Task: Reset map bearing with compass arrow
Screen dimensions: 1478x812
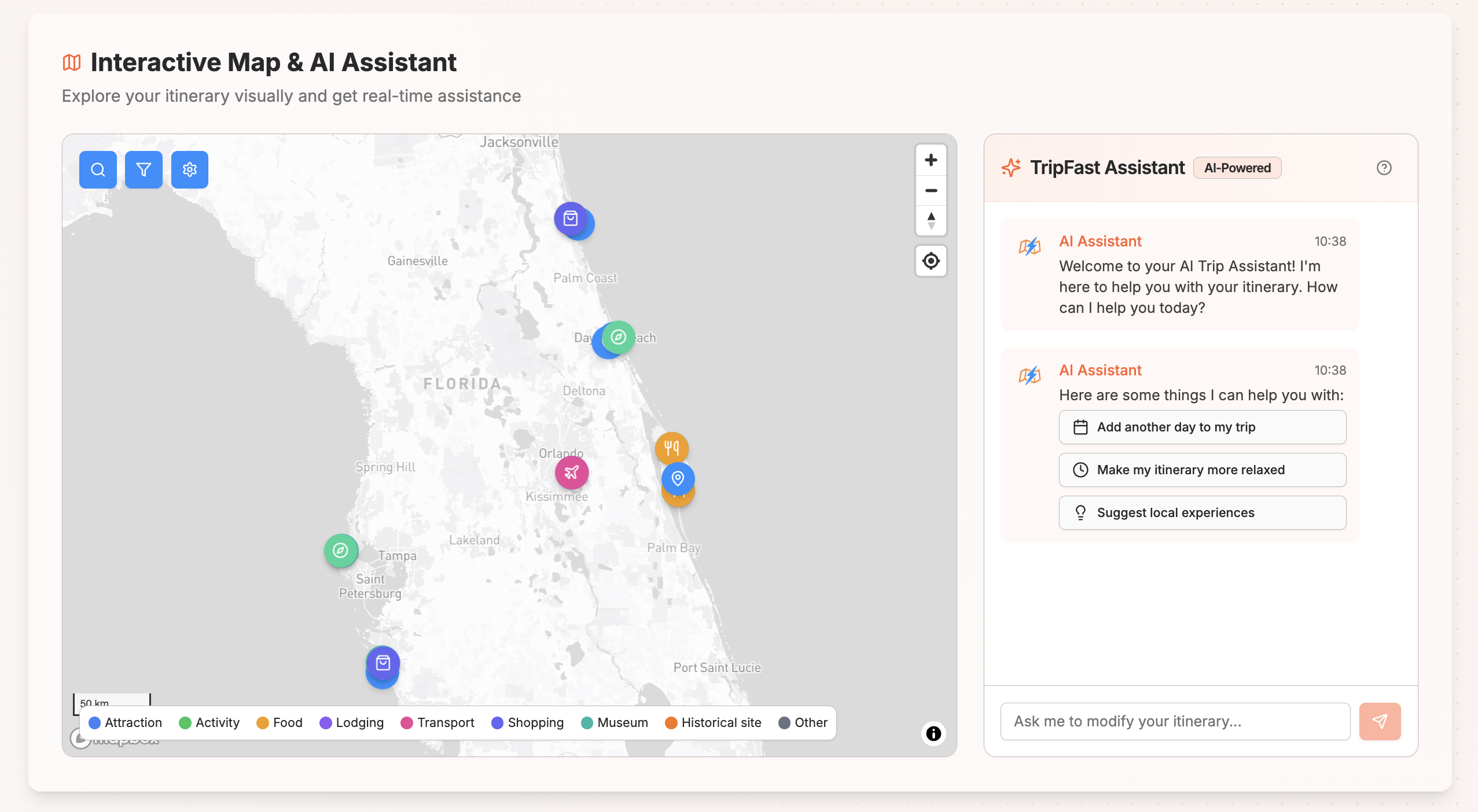Action: [x=931, y=220]
